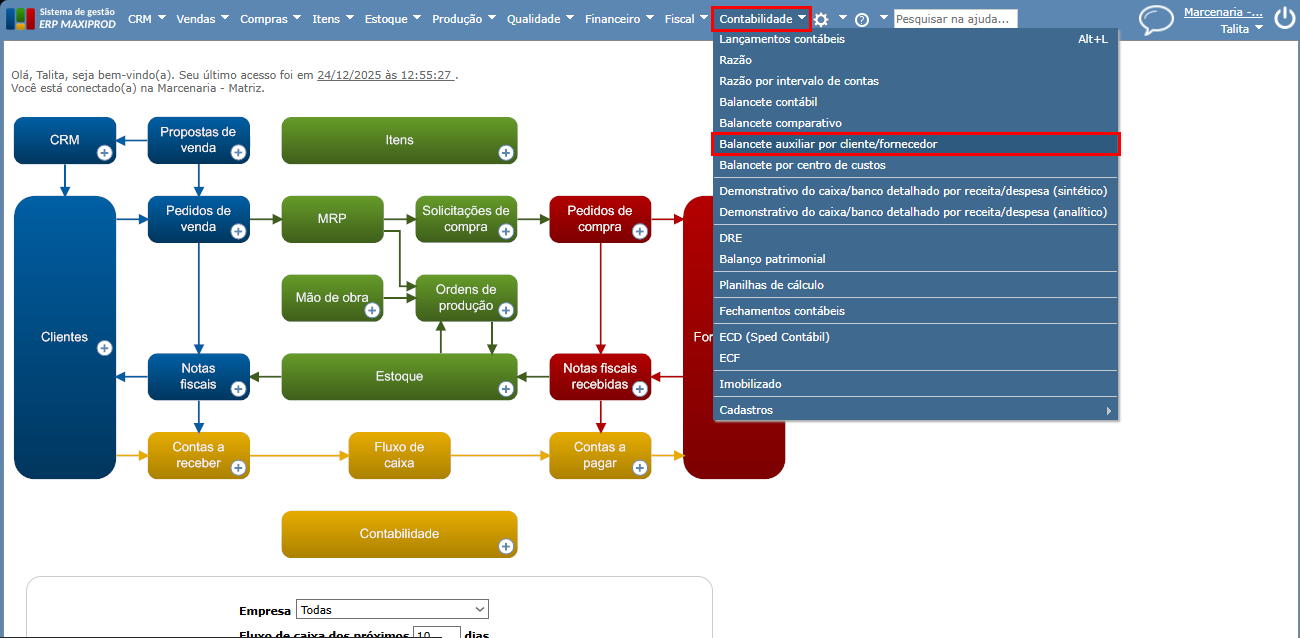The image size is (1300, 638).
Task: Click the power logout icon
Action: coord(1284,19)
